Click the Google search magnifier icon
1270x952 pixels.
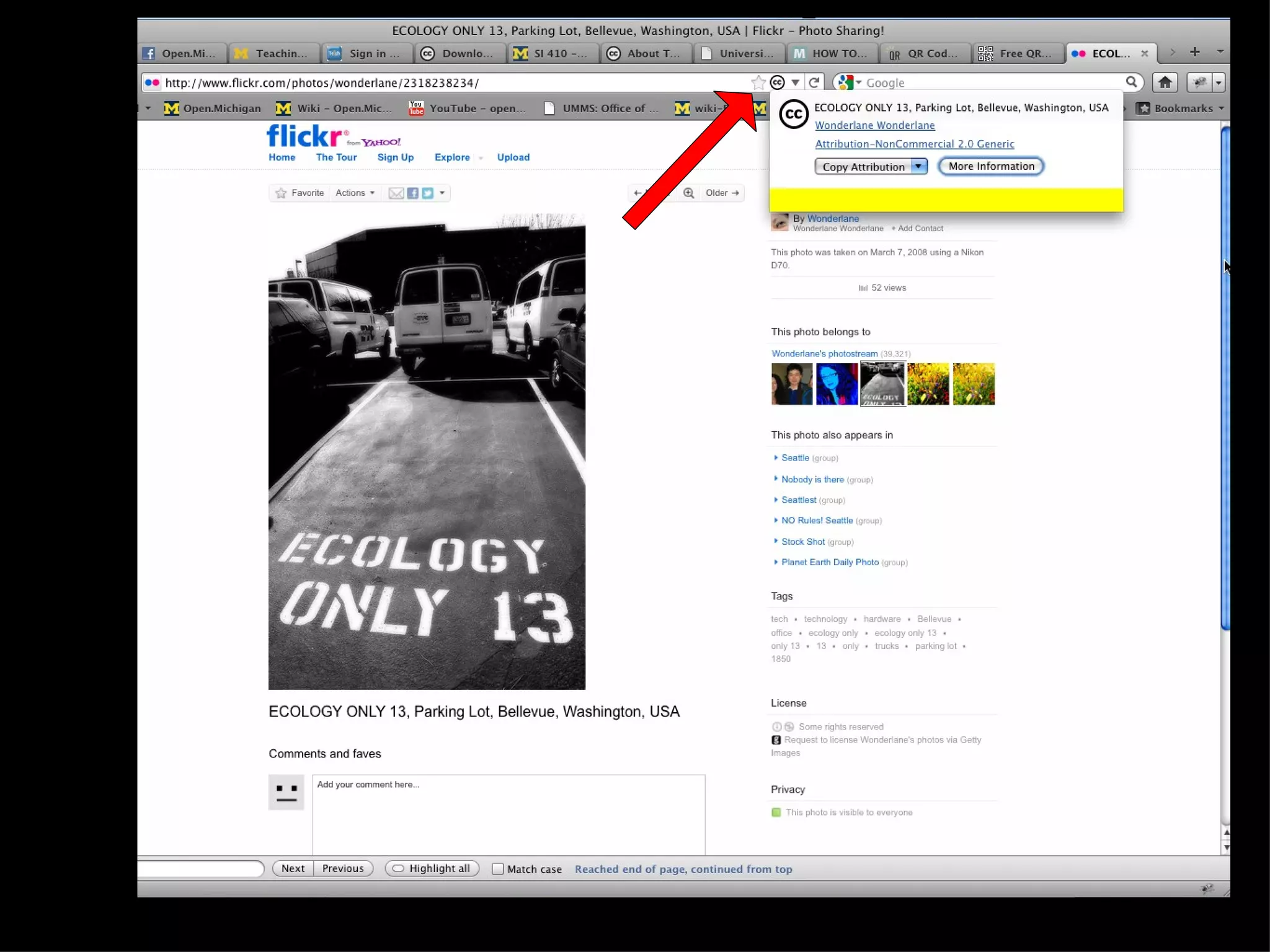point(1131,82)
